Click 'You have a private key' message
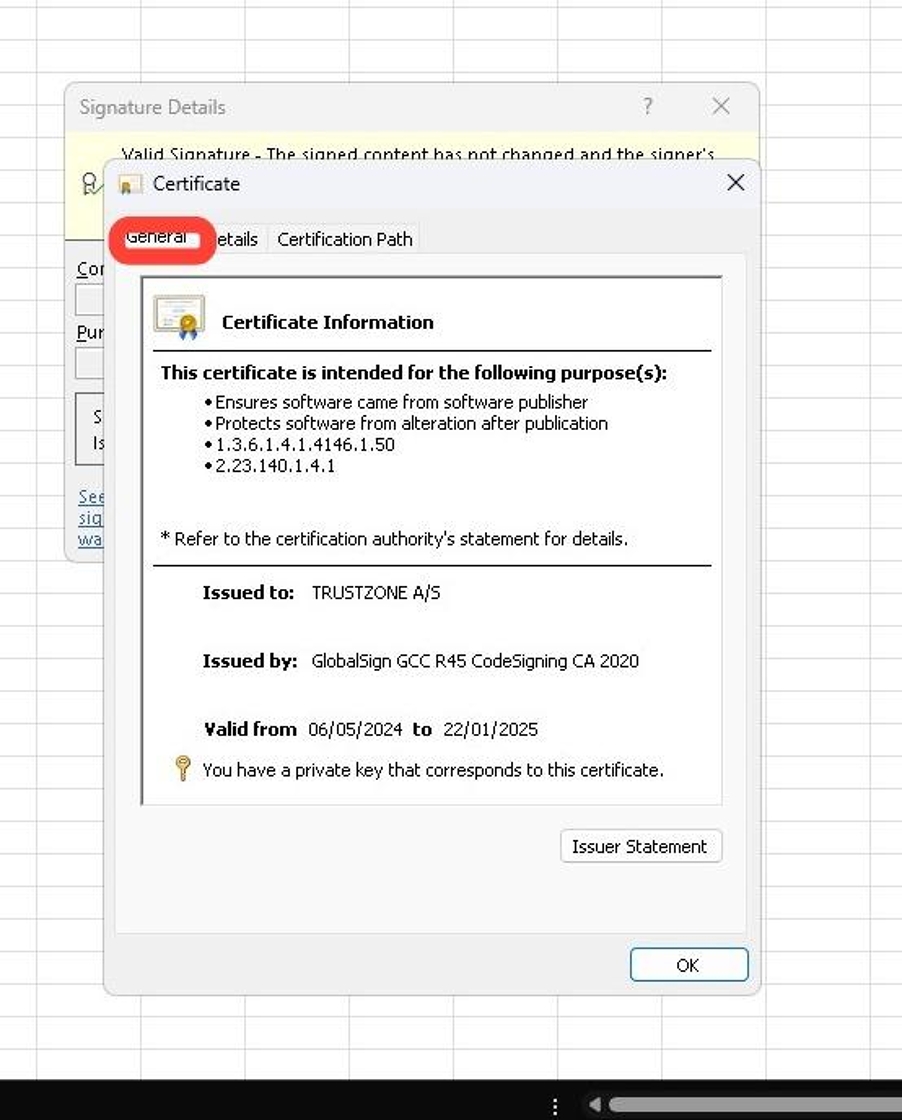Screen dimensions: 902x1120 pos(433,770)
